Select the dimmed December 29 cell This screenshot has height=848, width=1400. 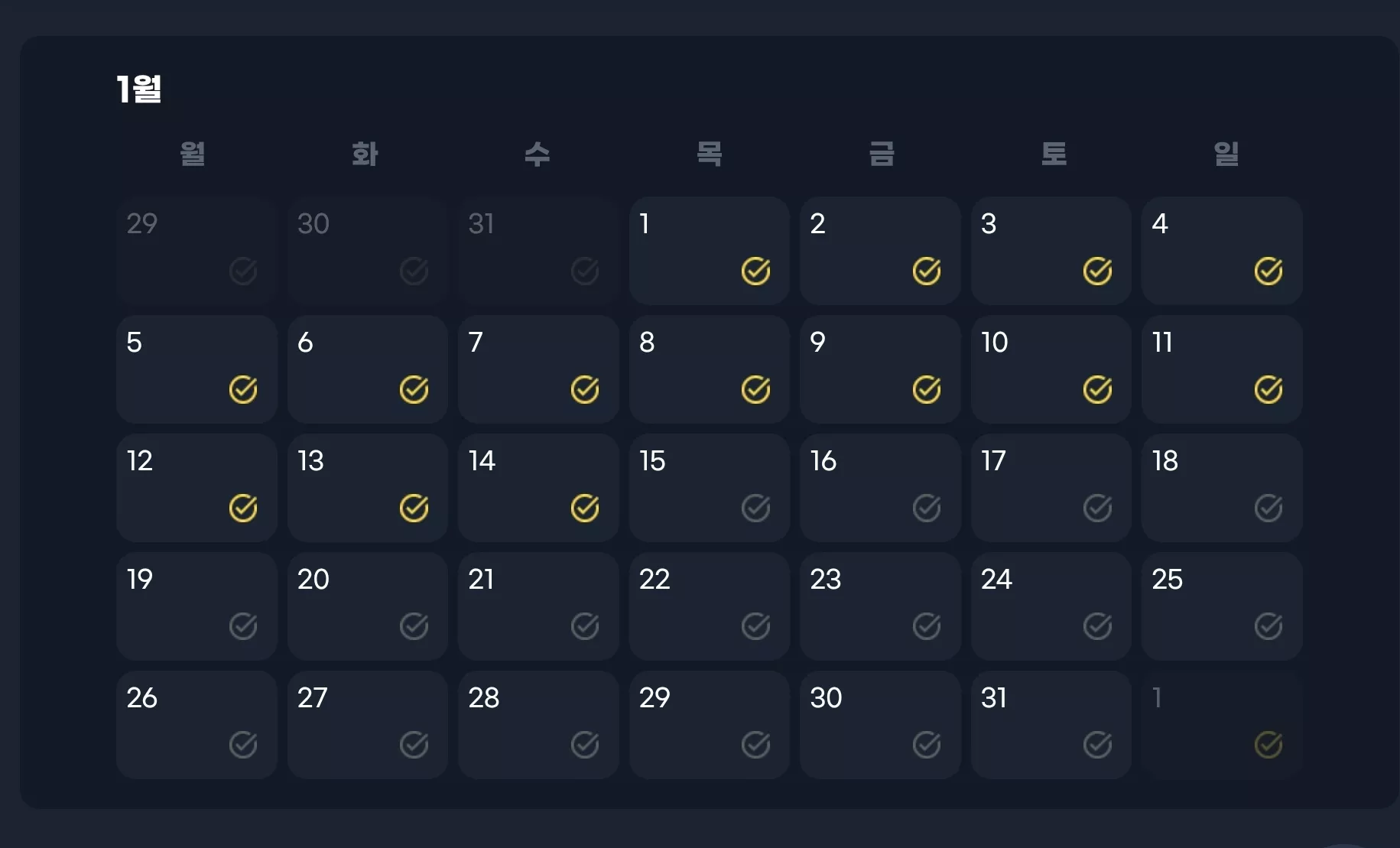click(x=197, y=251)
